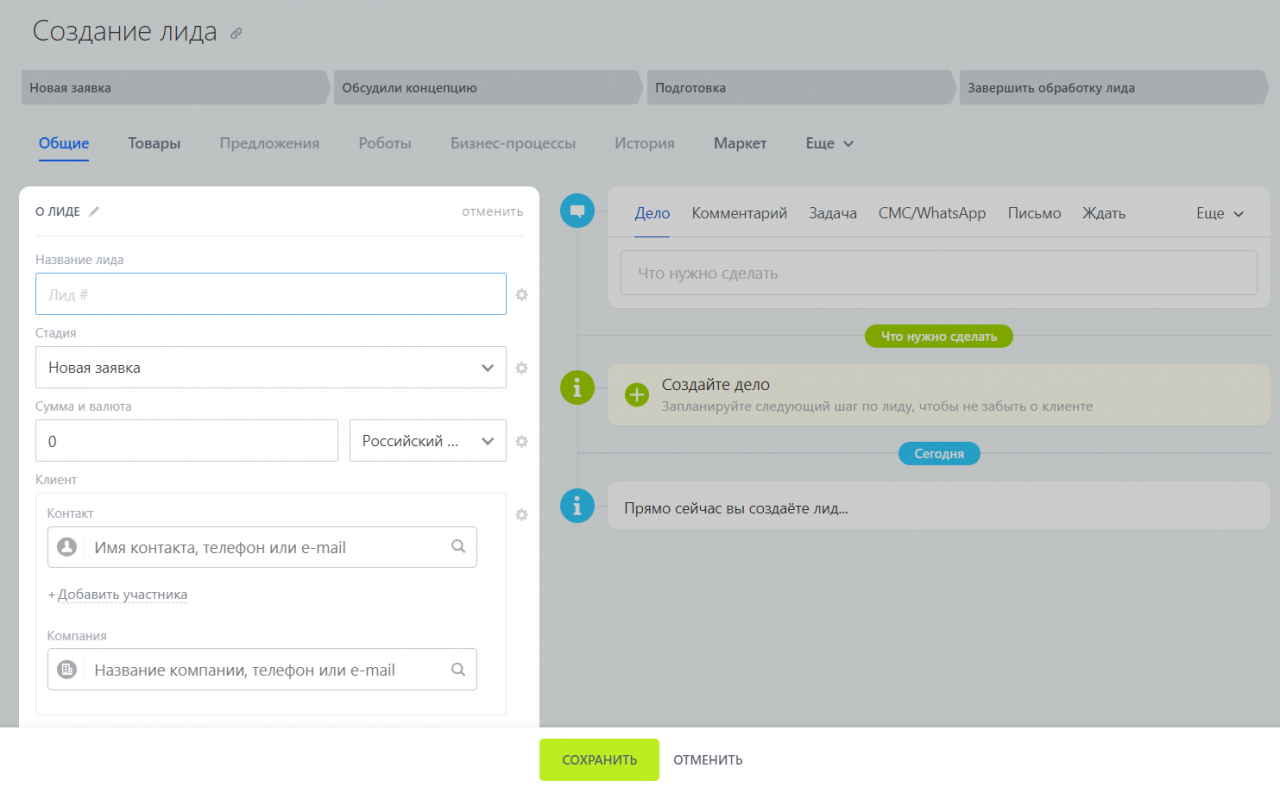Select the Задача timeline tab

click(833, 213)
